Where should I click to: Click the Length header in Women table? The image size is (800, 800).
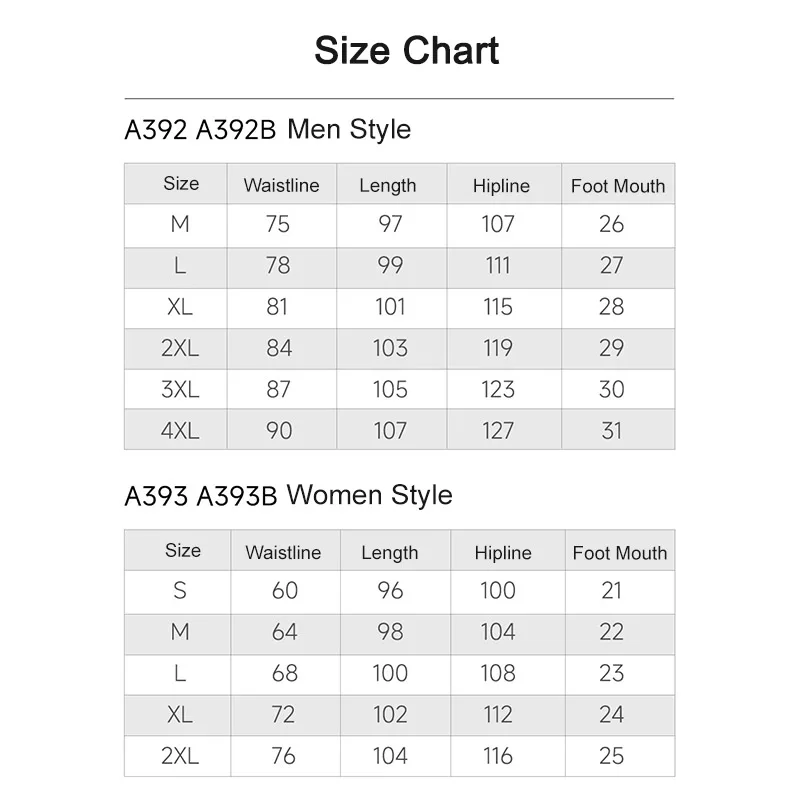point(390,553)
